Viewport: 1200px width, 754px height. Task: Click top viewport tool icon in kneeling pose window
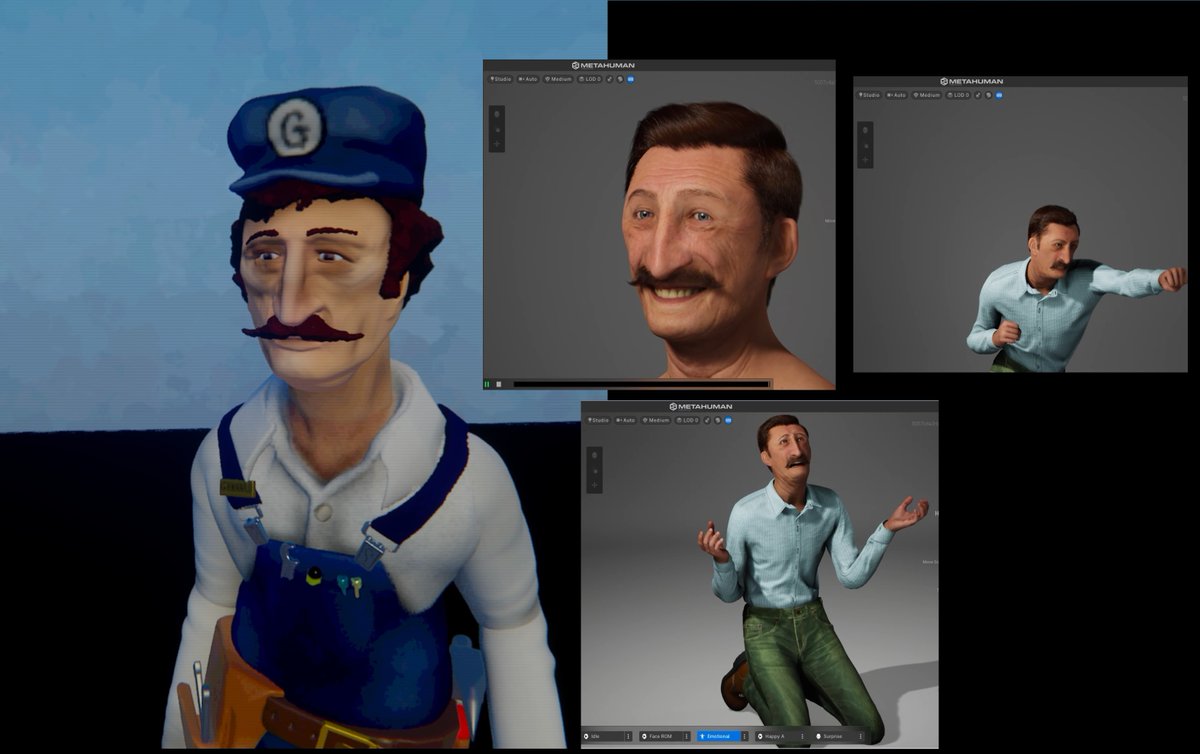[x=595, y=455]
